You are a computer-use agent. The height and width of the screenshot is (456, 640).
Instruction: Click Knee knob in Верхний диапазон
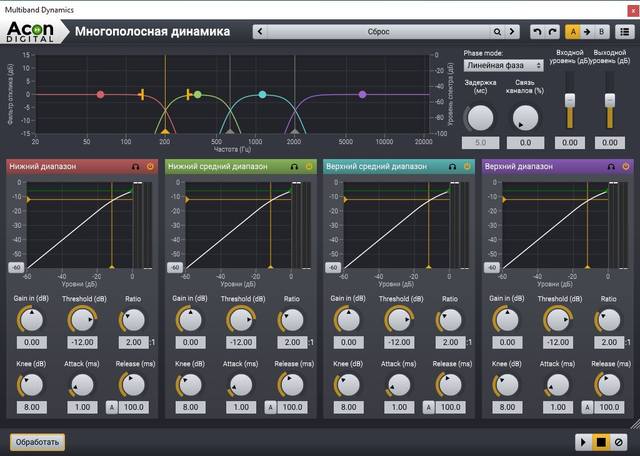click(507, 385)
